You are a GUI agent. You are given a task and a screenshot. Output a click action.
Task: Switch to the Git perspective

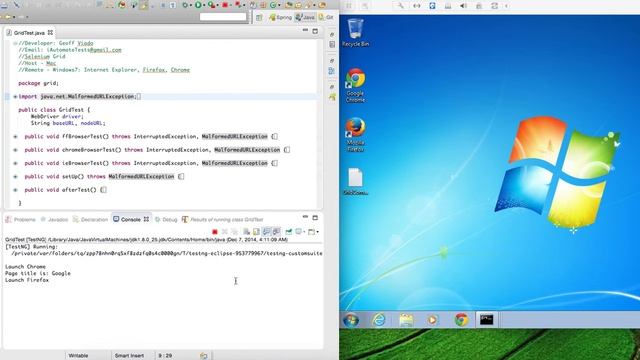[x=326, y=18]
